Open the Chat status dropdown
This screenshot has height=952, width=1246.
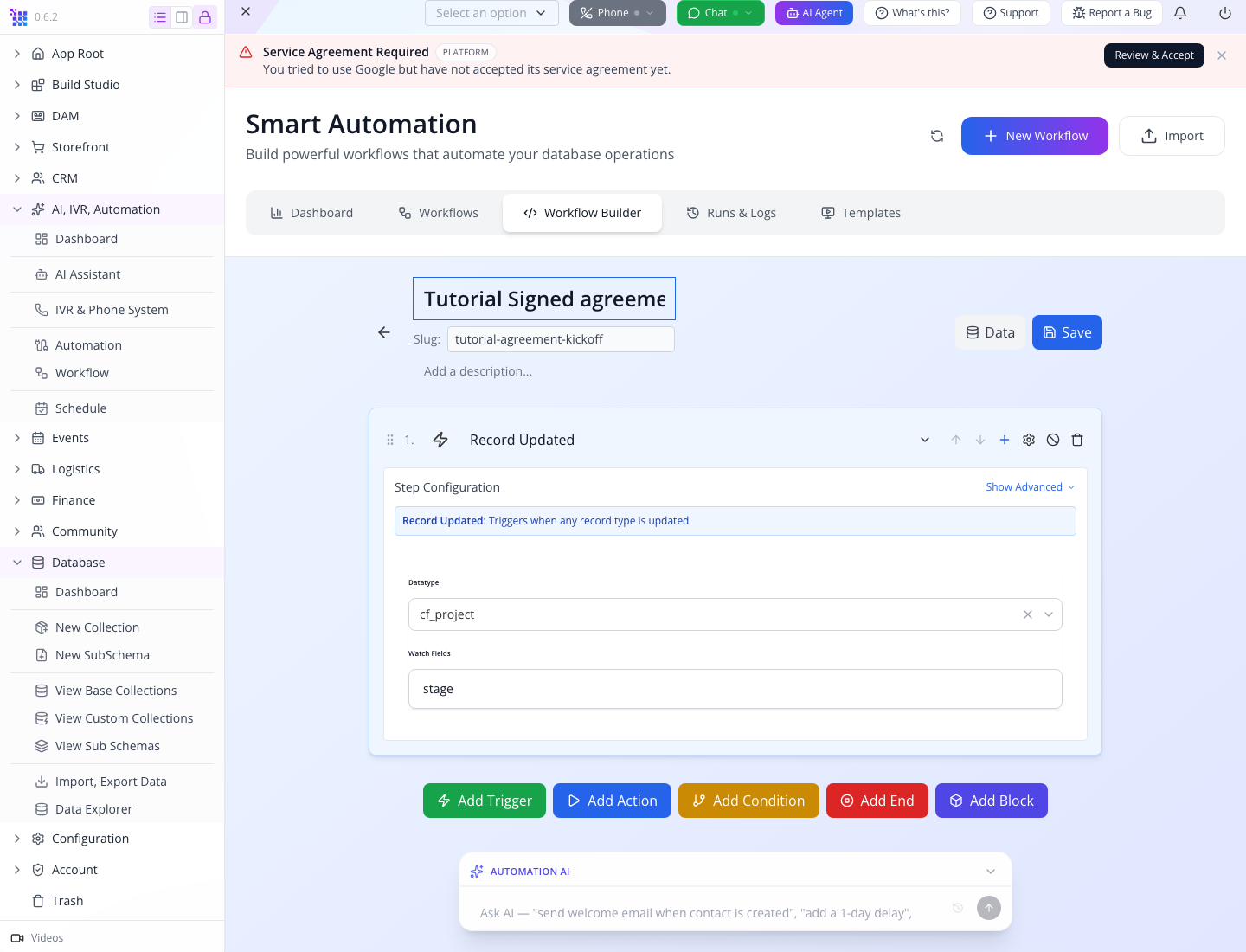[721, 13]
